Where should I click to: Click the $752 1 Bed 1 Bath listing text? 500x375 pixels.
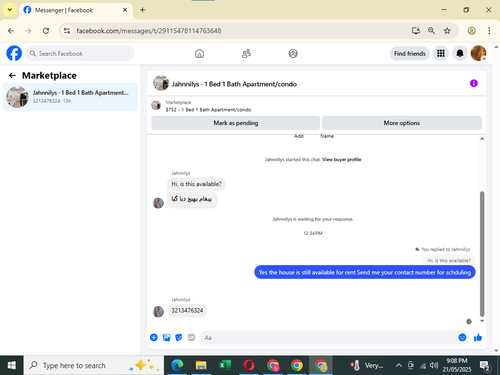(x=208, y=110)
